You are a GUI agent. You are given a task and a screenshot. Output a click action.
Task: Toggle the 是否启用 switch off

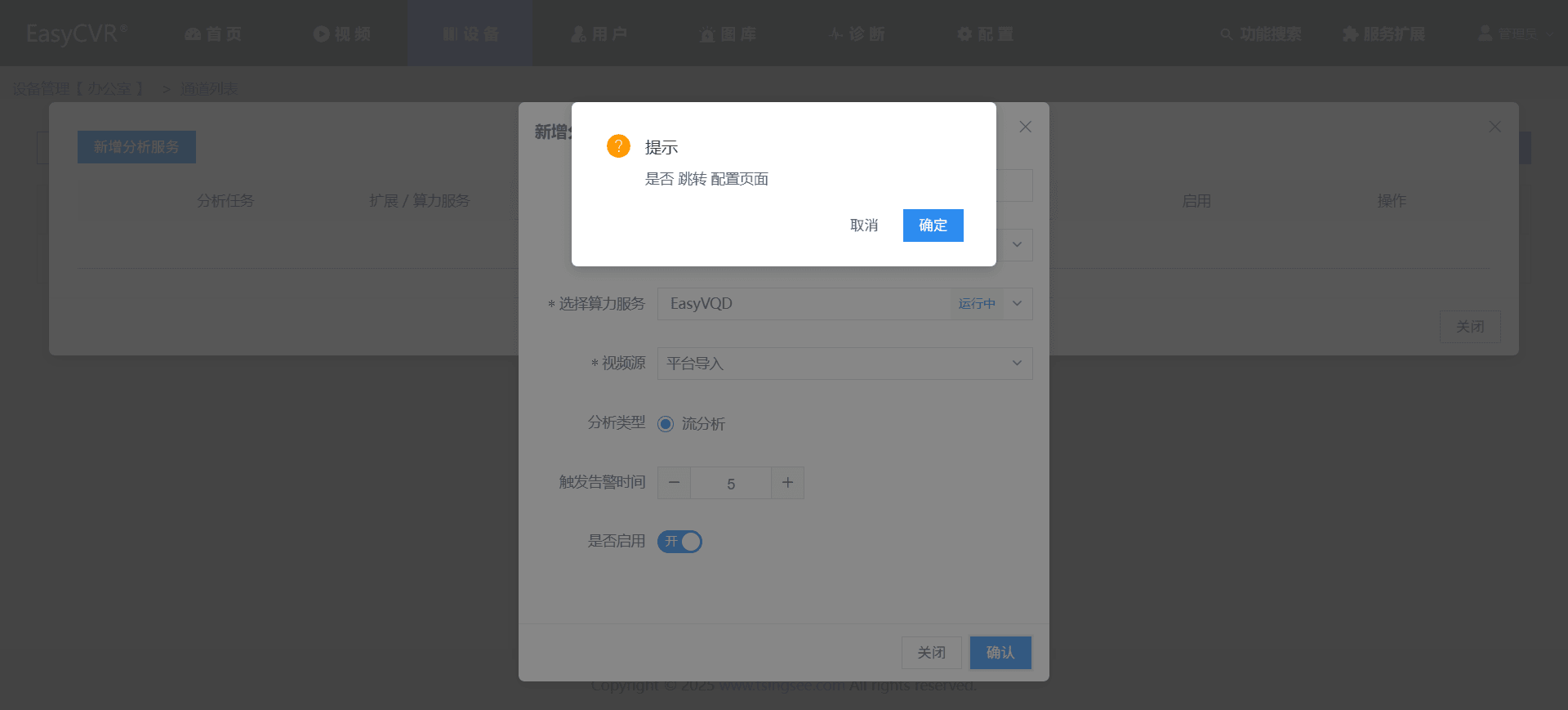679,542
